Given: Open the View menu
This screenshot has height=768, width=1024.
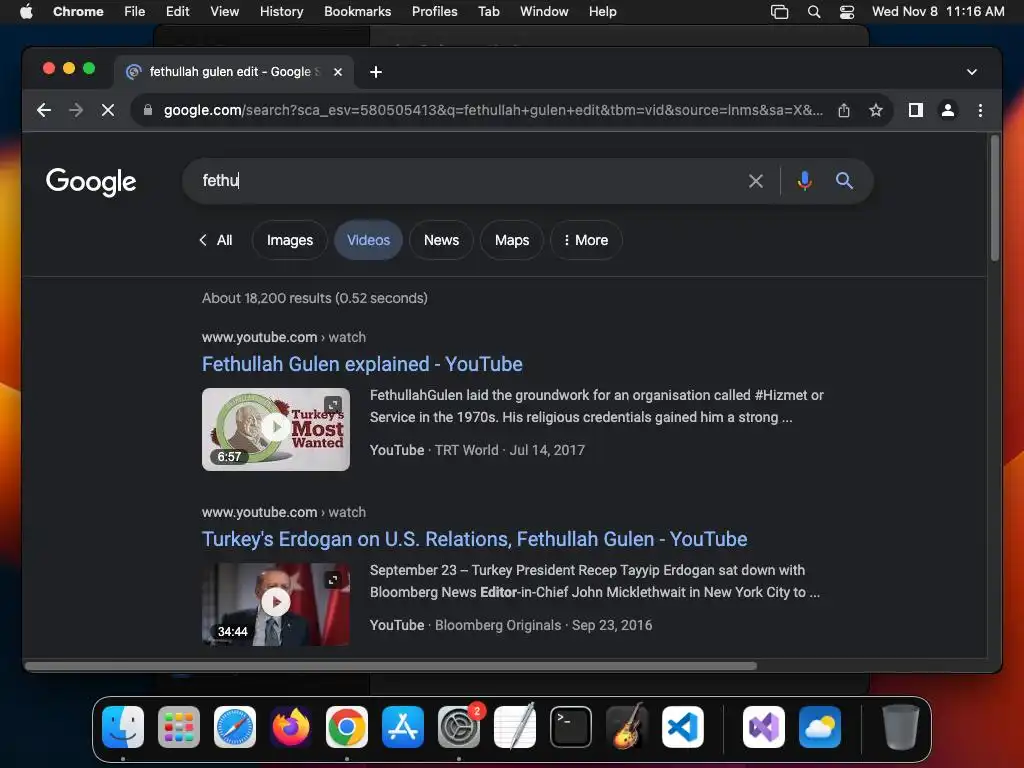Looking at the screenshot, I should [224, 12].
